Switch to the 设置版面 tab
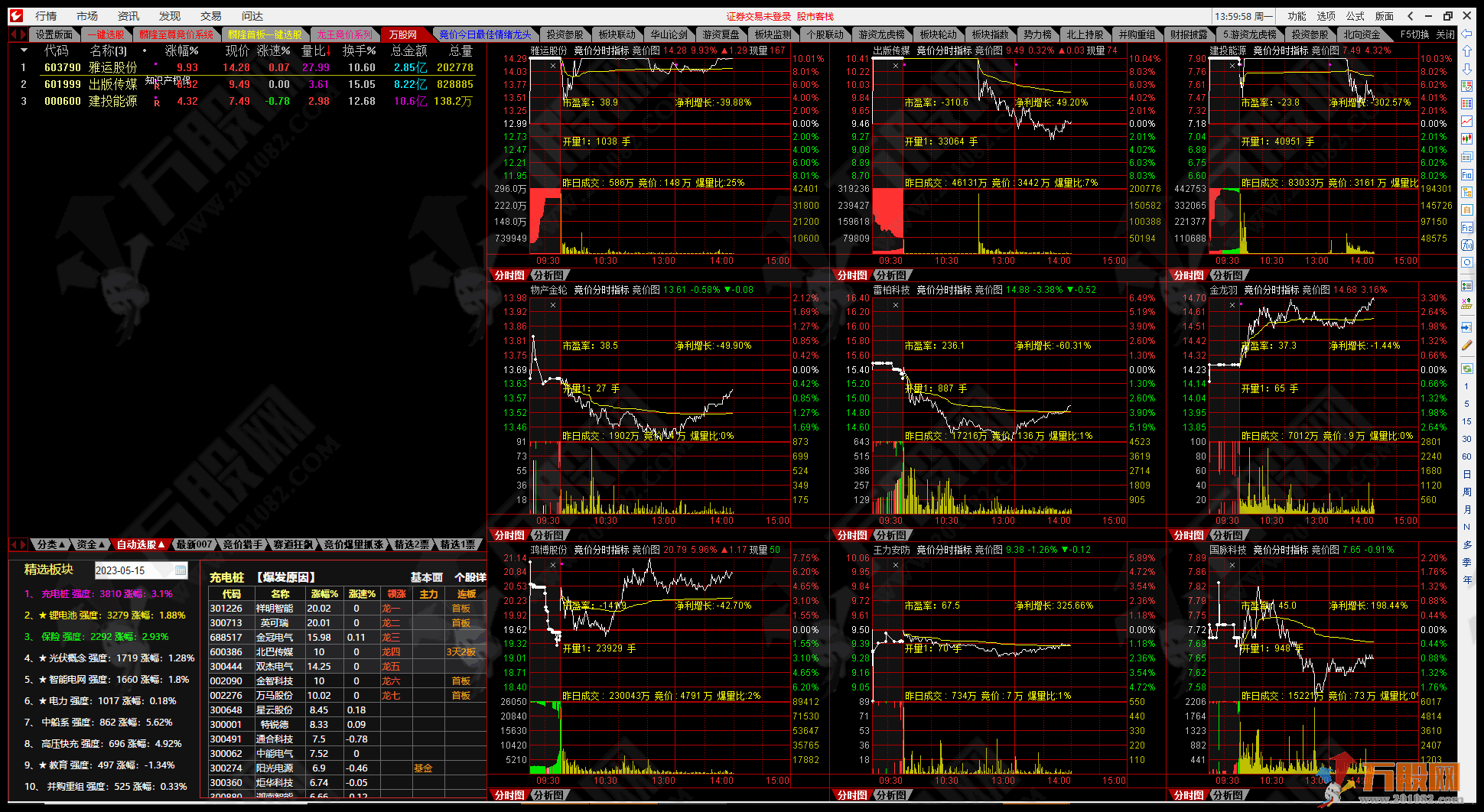The height and width of the screenshot is (812, 1484). tap(54, 34)
